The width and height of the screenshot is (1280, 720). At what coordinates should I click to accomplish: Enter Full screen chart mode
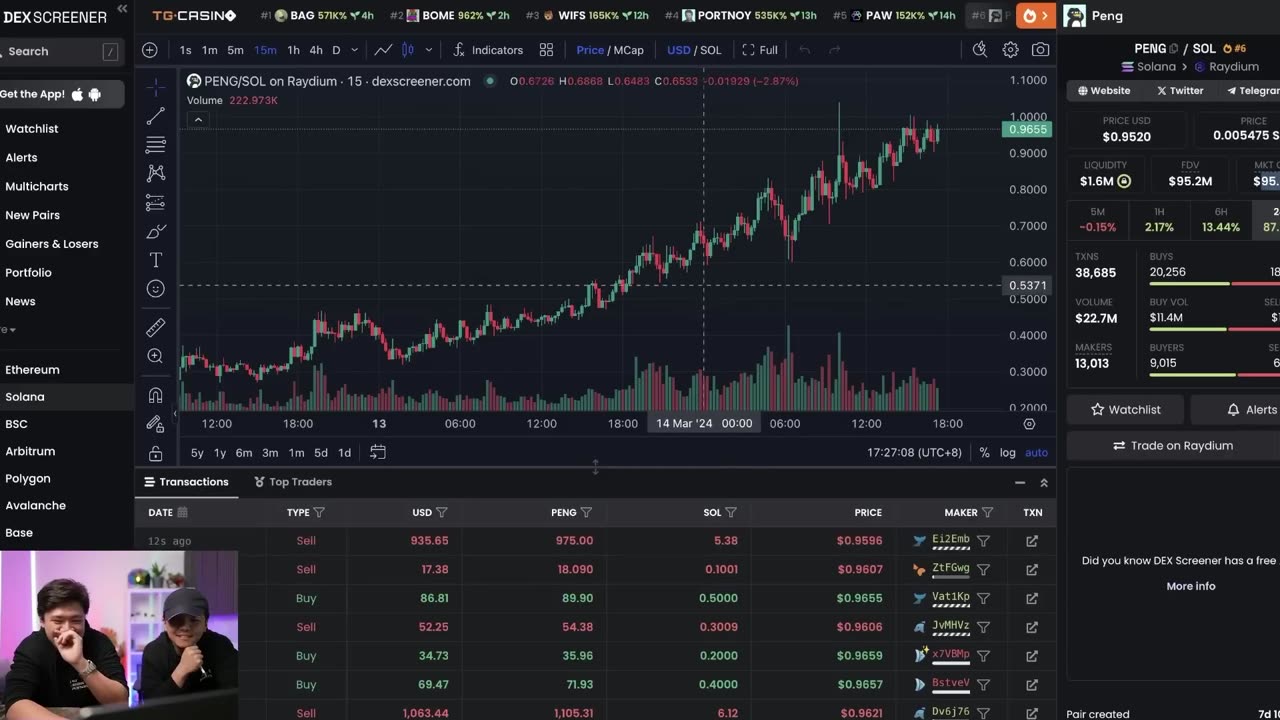[x=759, y=50]
